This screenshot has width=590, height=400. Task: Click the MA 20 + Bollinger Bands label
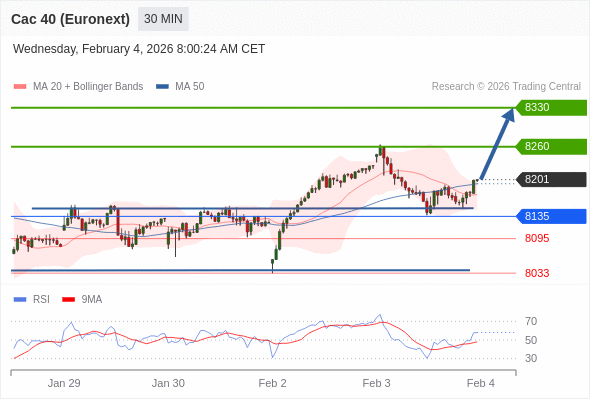(x=88, y=87)
